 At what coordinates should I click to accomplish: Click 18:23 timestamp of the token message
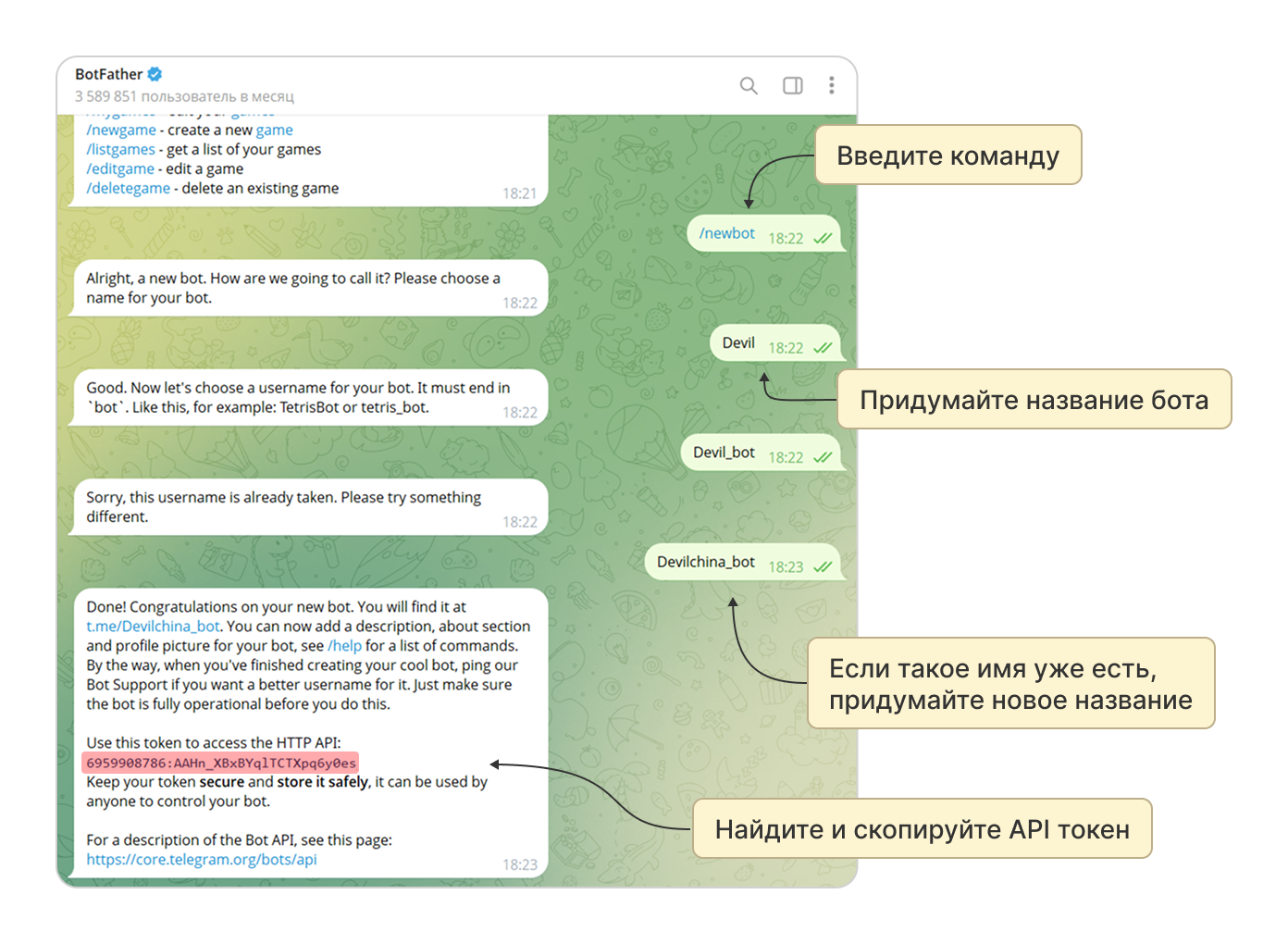(520, 865)
